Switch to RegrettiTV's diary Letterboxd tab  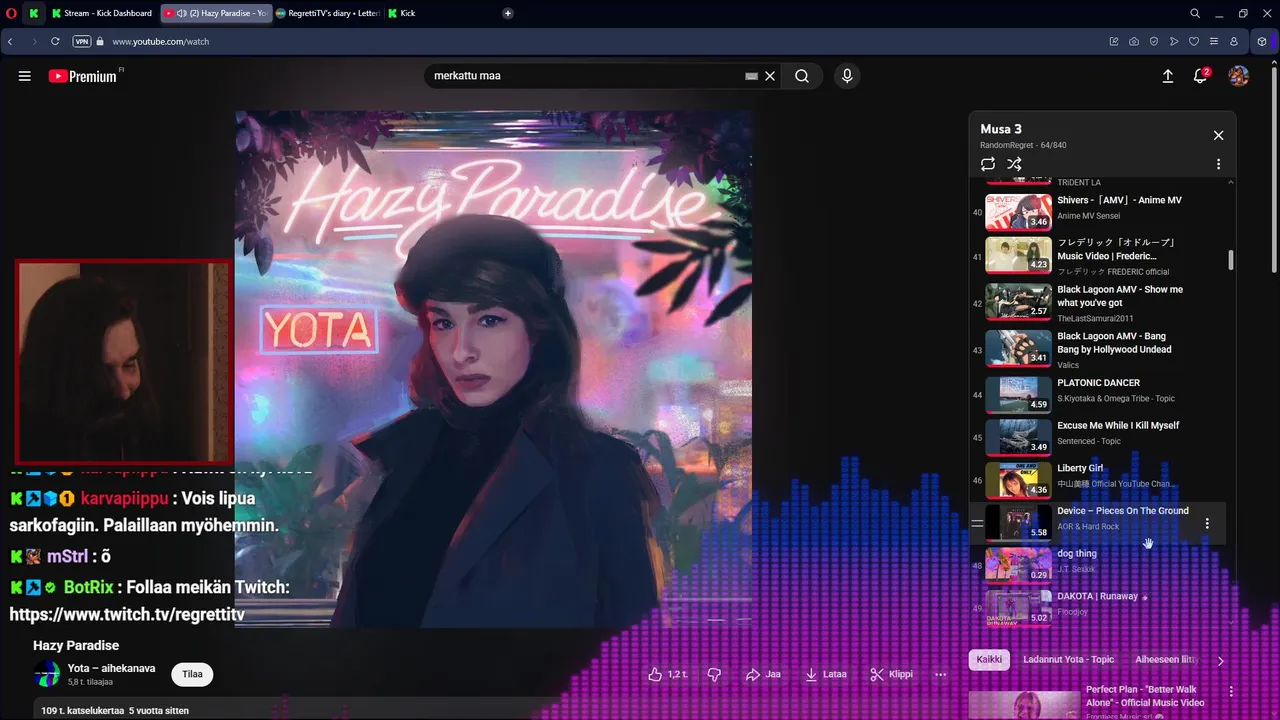[326, 13]
